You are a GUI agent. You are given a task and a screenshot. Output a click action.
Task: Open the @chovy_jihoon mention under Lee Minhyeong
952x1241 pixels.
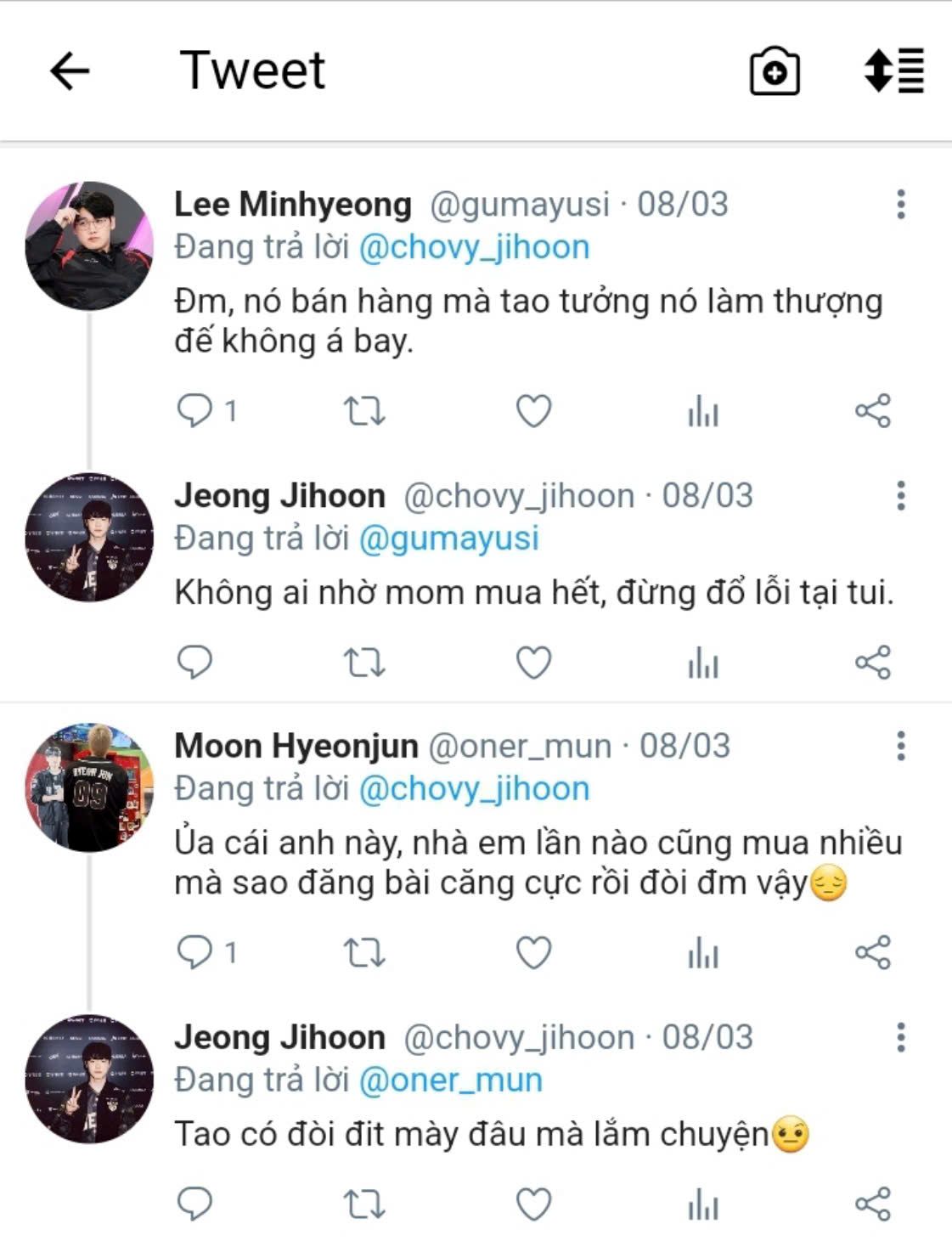coord(474,247)
